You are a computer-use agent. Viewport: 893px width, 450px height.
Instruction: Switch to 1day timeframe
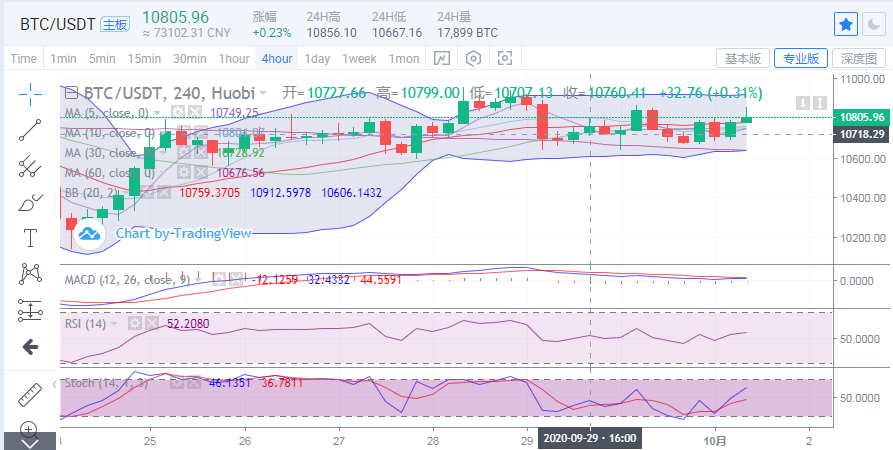pos(317,59)
